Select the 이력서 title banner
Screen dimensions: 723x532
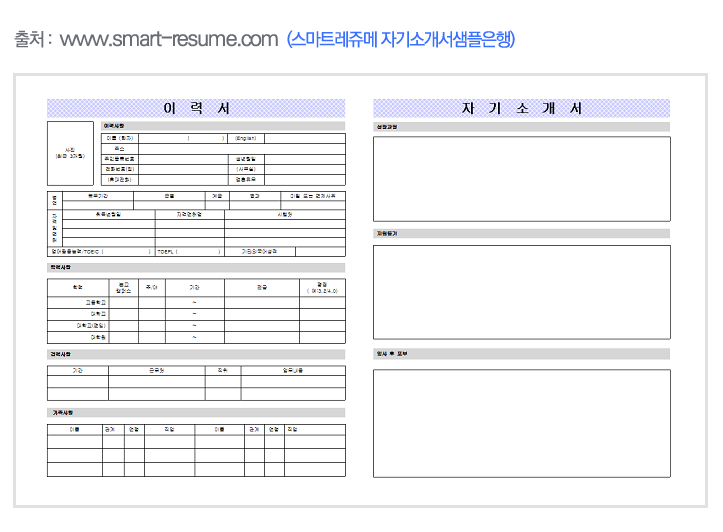click(196, 108)
